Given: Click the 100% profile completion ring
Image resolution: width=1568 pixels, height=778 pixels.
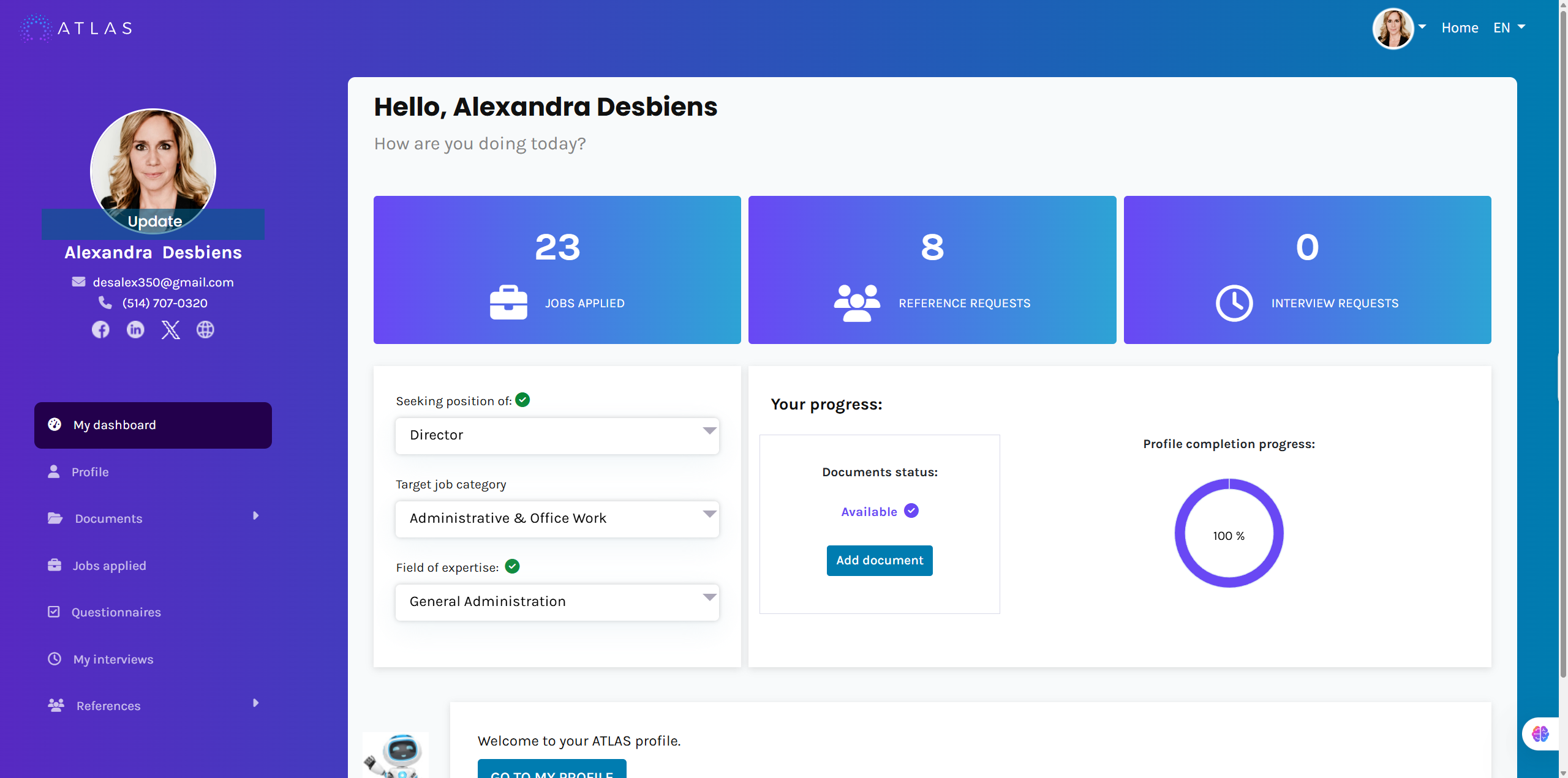Looking at the screenshot, I should click(1229, 533).
